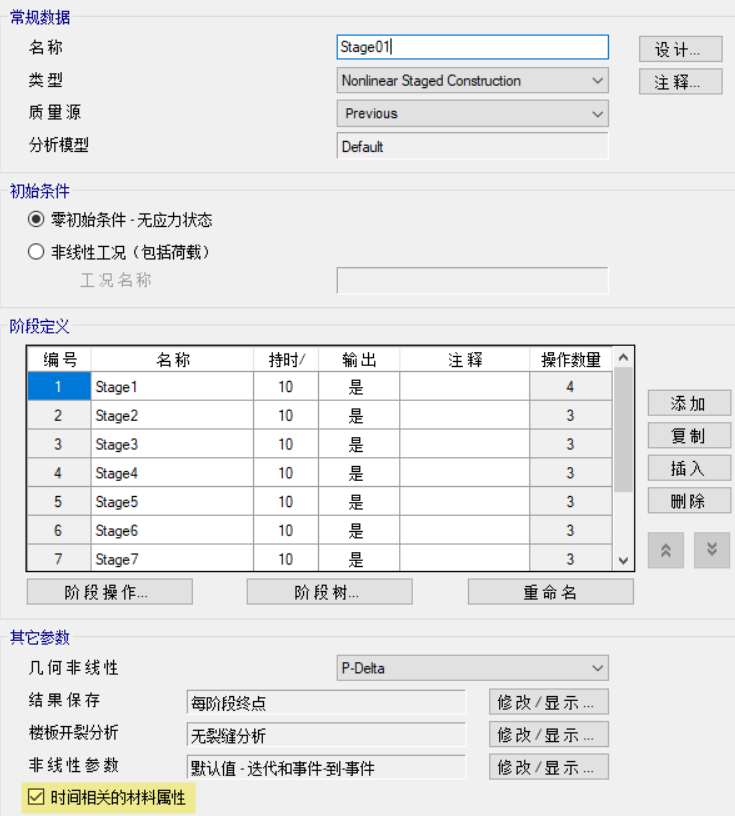
Task: Open the 阶段树... view
Action: click(329, 592)
